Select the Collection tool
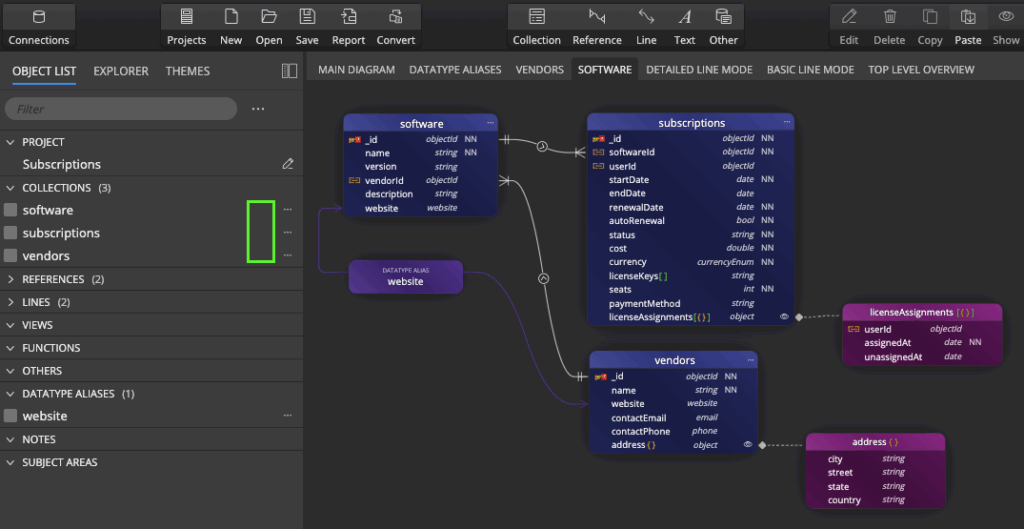 [x=537, y=17]
